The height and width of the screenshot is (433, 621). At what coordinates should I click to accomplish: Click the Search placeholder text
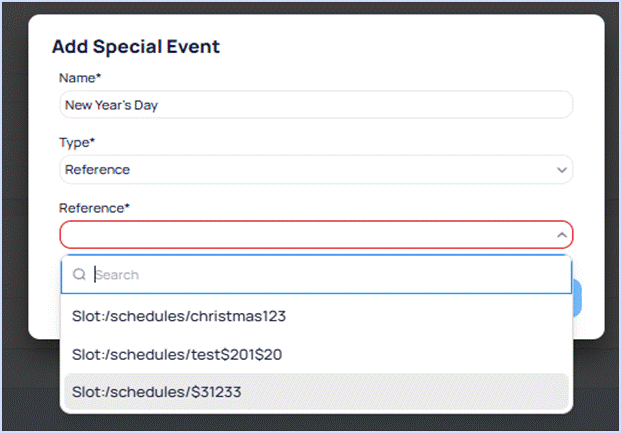coord(117,275)
